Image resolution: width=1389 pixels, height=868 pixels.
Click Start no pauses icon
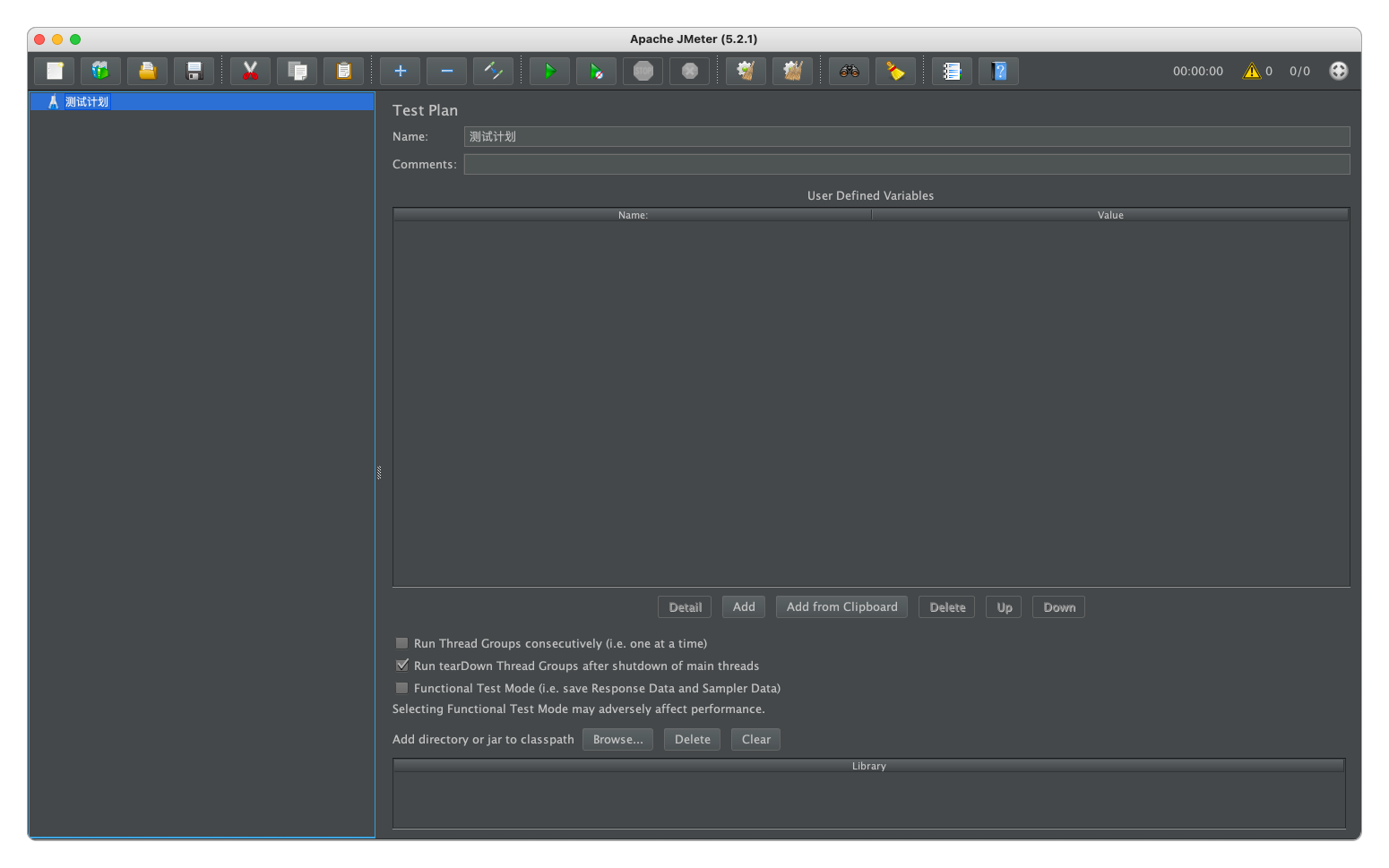pyautogui.click(x=596, y=71)
